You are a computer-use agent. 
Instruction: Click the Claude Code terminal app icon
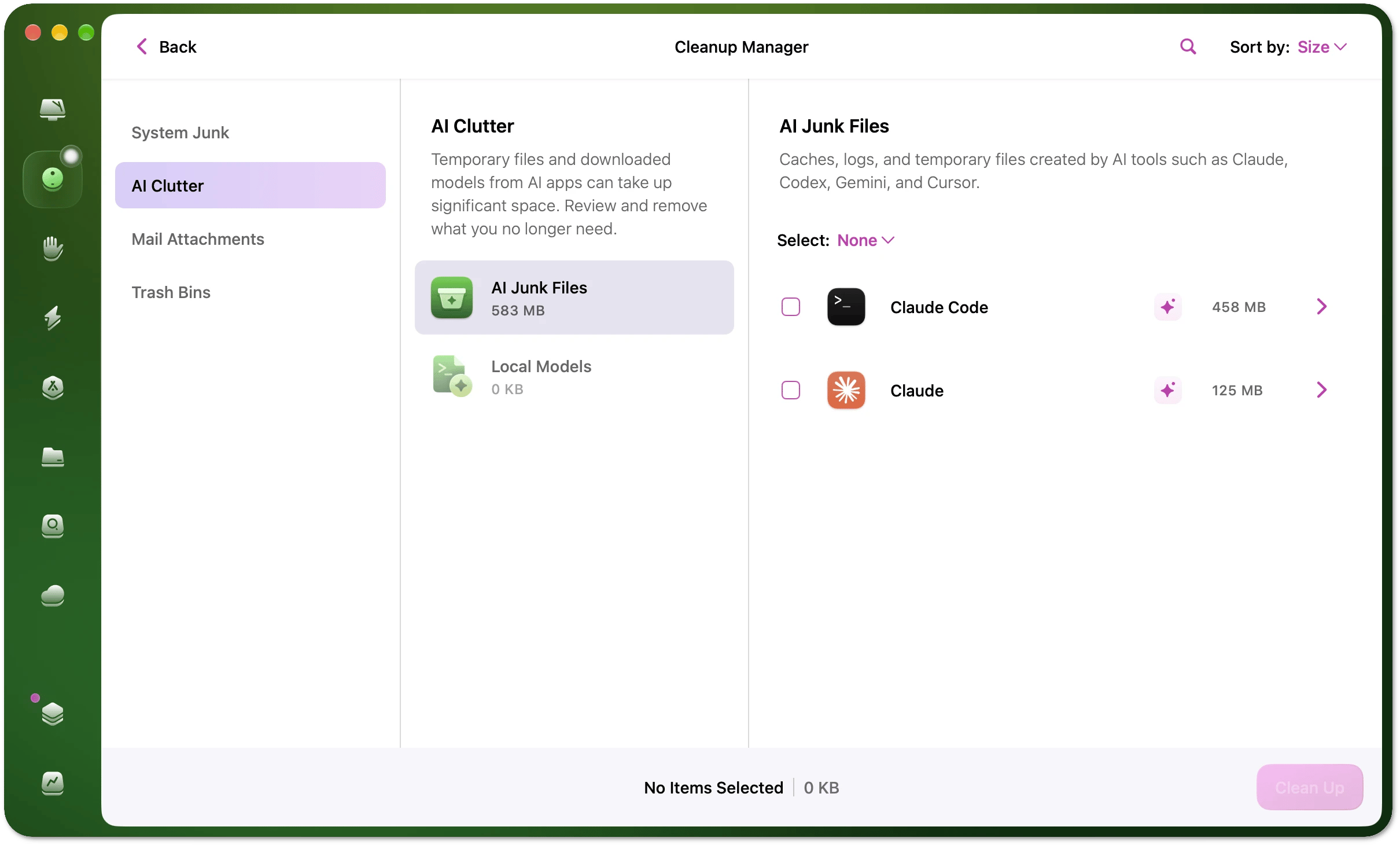(x=846, y=307)
